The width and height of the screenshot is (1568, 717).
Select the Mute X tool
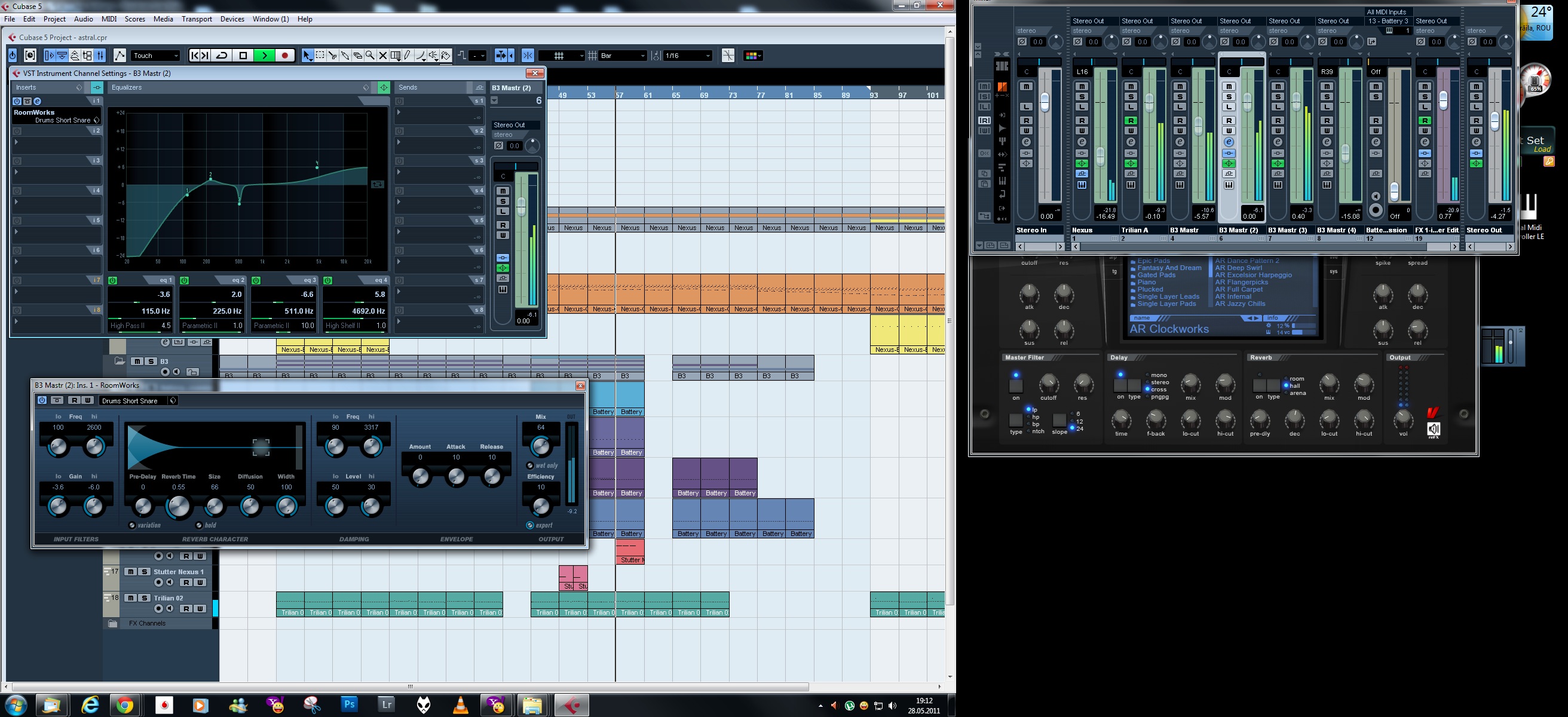(x=383, y=56)
